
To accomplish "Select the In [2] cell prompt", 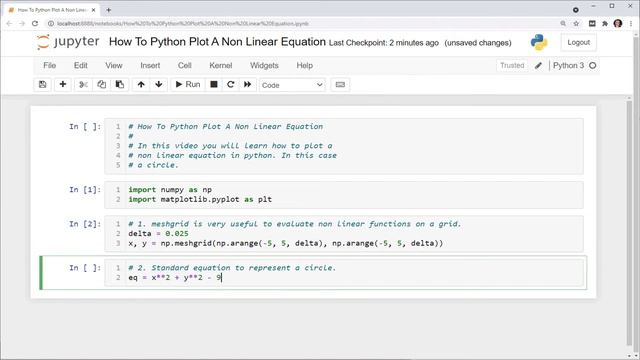I will tap(85, 224).
